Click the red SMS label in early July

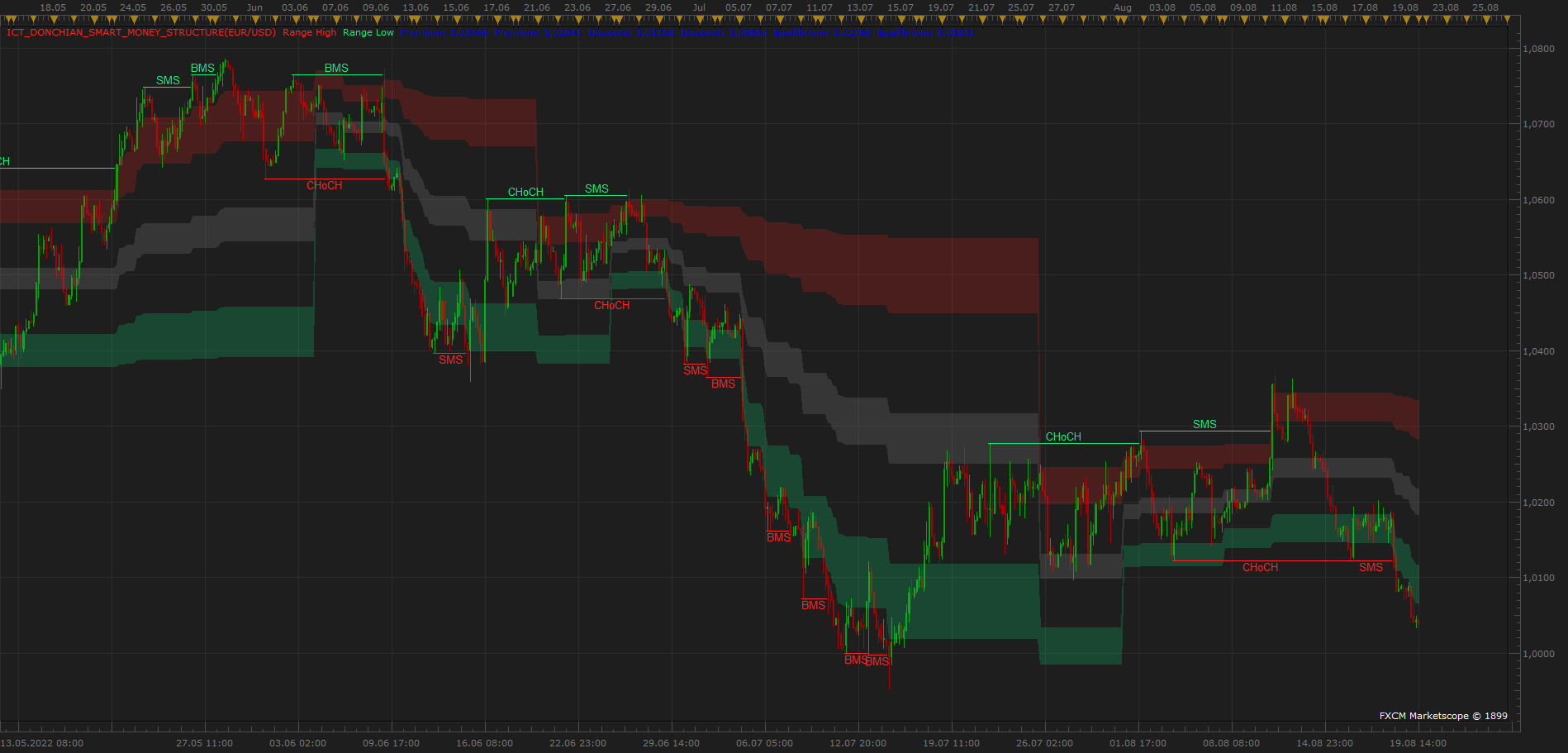[x=695, y=370]
